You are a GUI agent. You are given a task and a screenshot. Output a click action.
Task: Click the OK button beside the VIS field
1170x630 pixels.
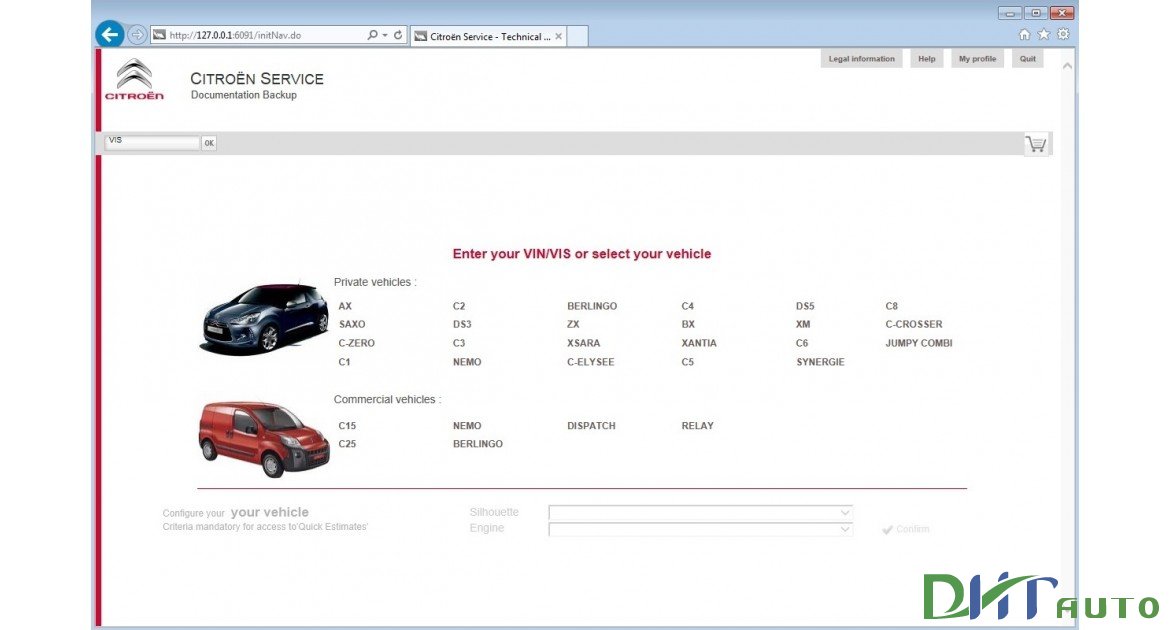(208, 143)
